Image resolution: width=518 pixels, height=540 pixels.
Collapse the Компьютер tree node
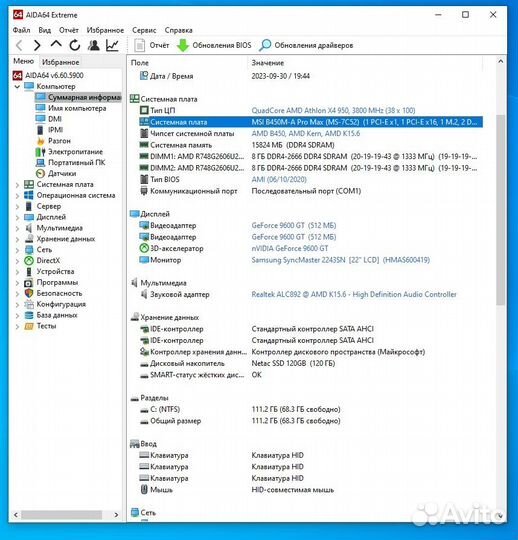pos(17,86)
